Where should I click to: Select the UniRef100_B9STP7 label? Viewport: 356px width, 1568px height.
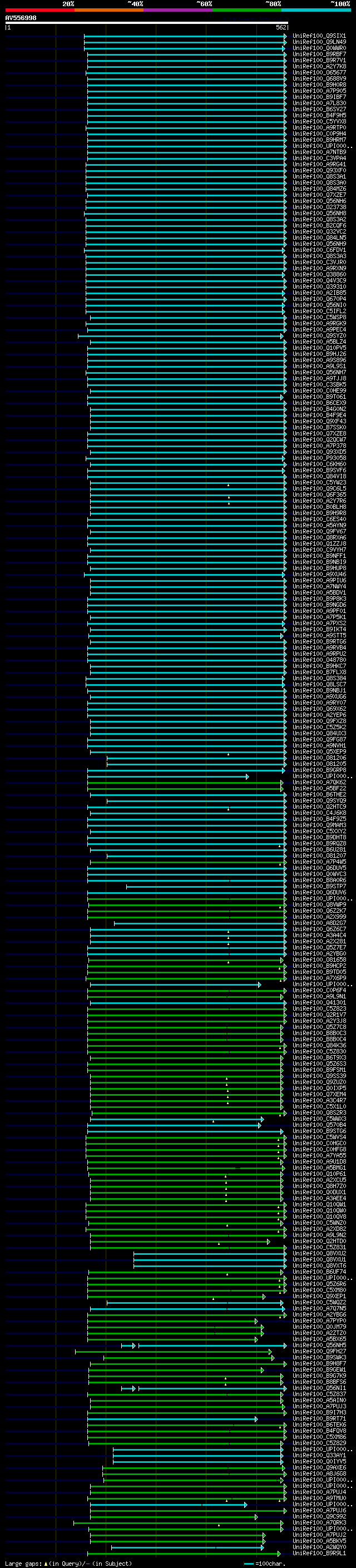319,886
